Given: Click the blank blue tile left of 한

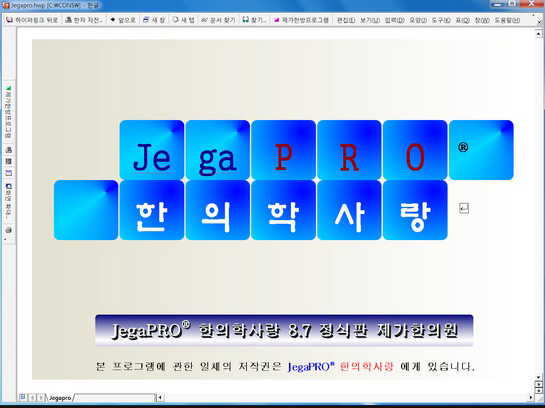Looking at the screenshot, I should click(86, 210).
